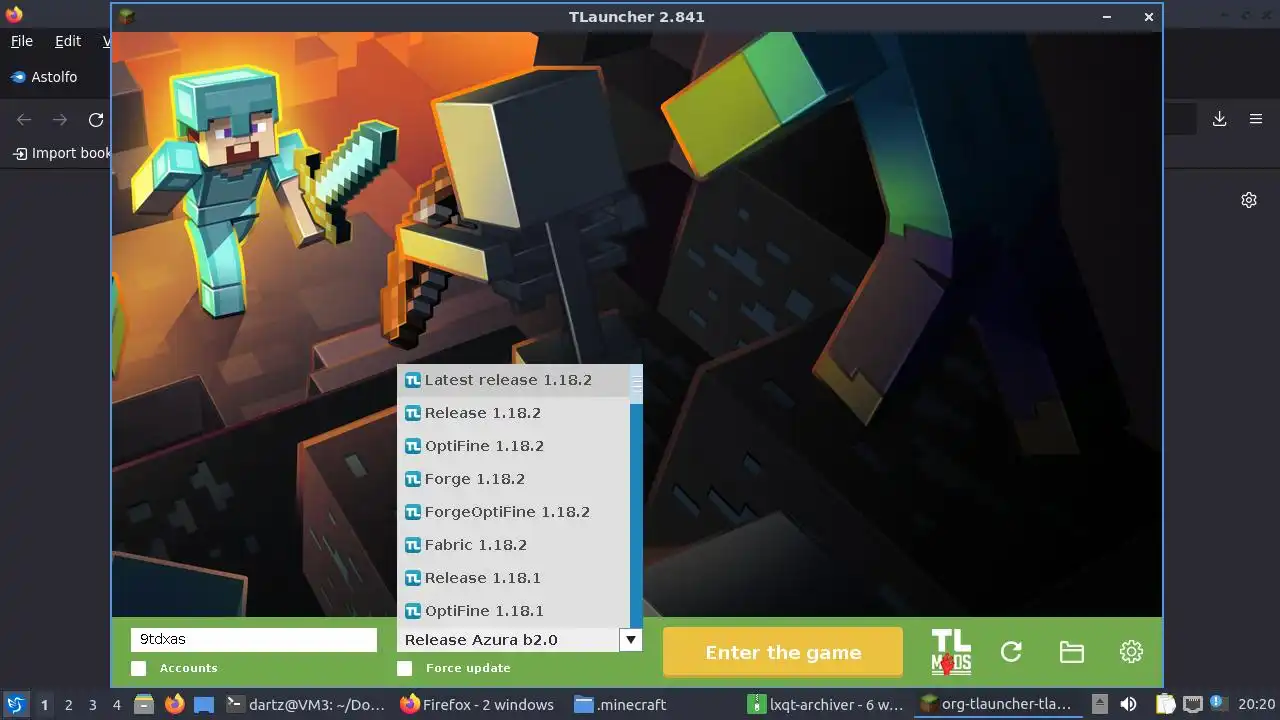Click the refresh versions icon in TLauncher
1280x720 pixels.
click(x=1011, y=652)
